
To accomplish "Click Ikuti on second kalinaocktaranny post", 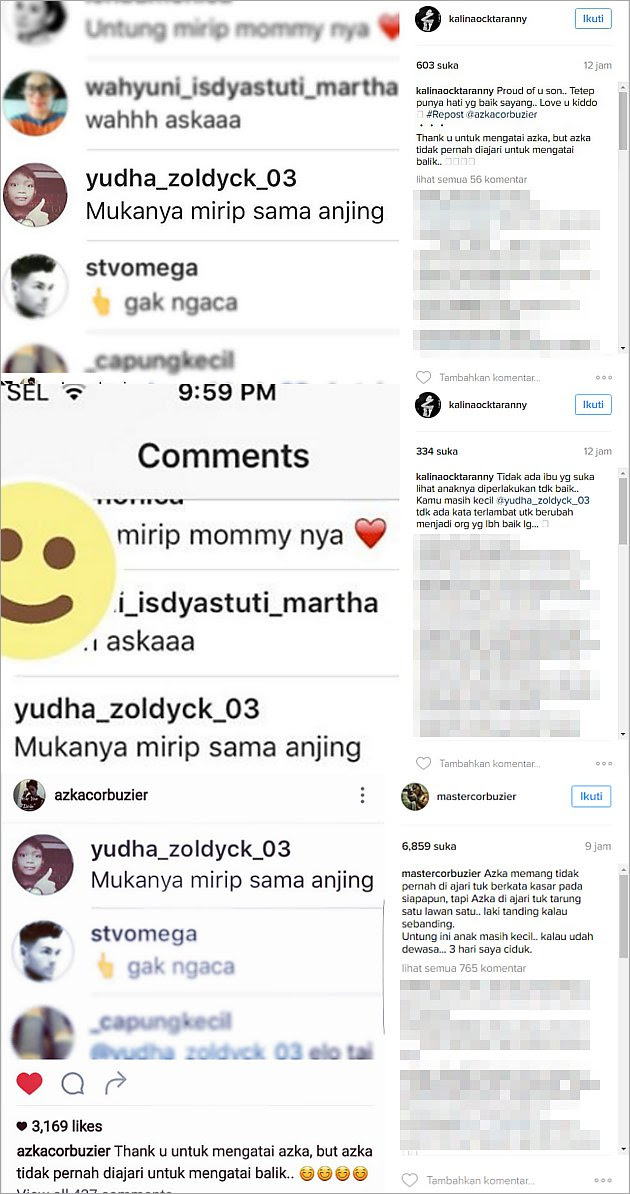I will (593, 404).
